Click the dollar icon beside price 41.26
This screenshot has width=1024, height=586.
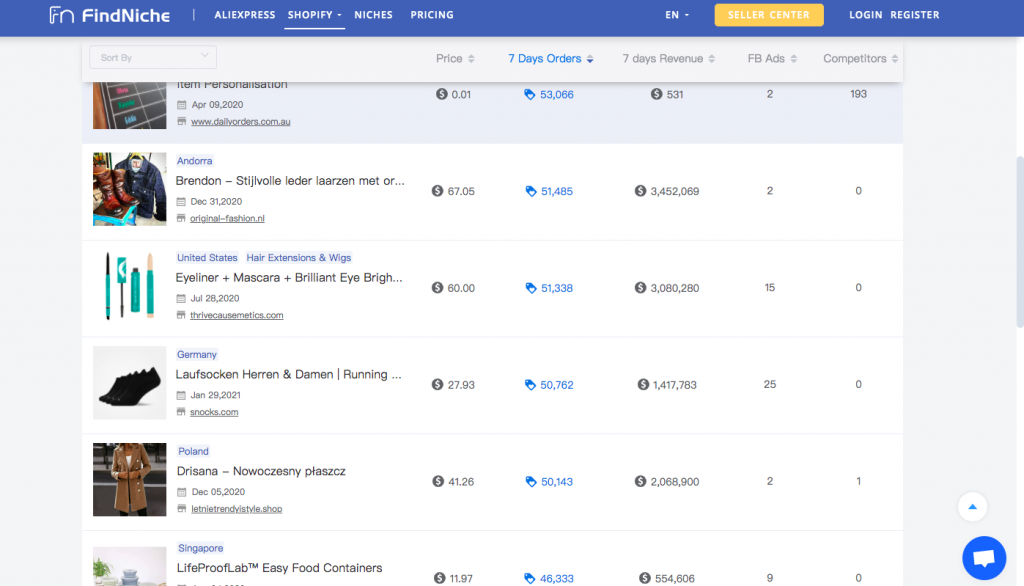pyautogui.click(x=438, y=481)
